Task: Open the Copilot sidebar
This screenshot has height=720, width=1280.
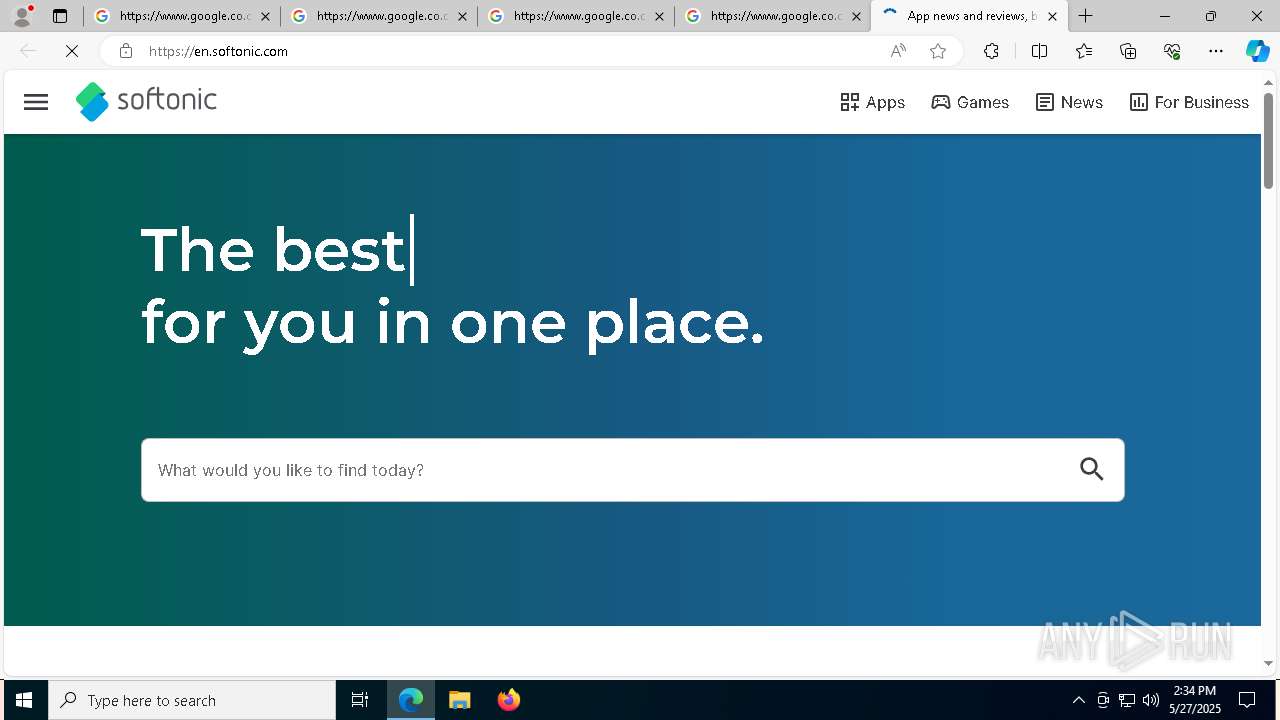Action: pos(1257,51)
